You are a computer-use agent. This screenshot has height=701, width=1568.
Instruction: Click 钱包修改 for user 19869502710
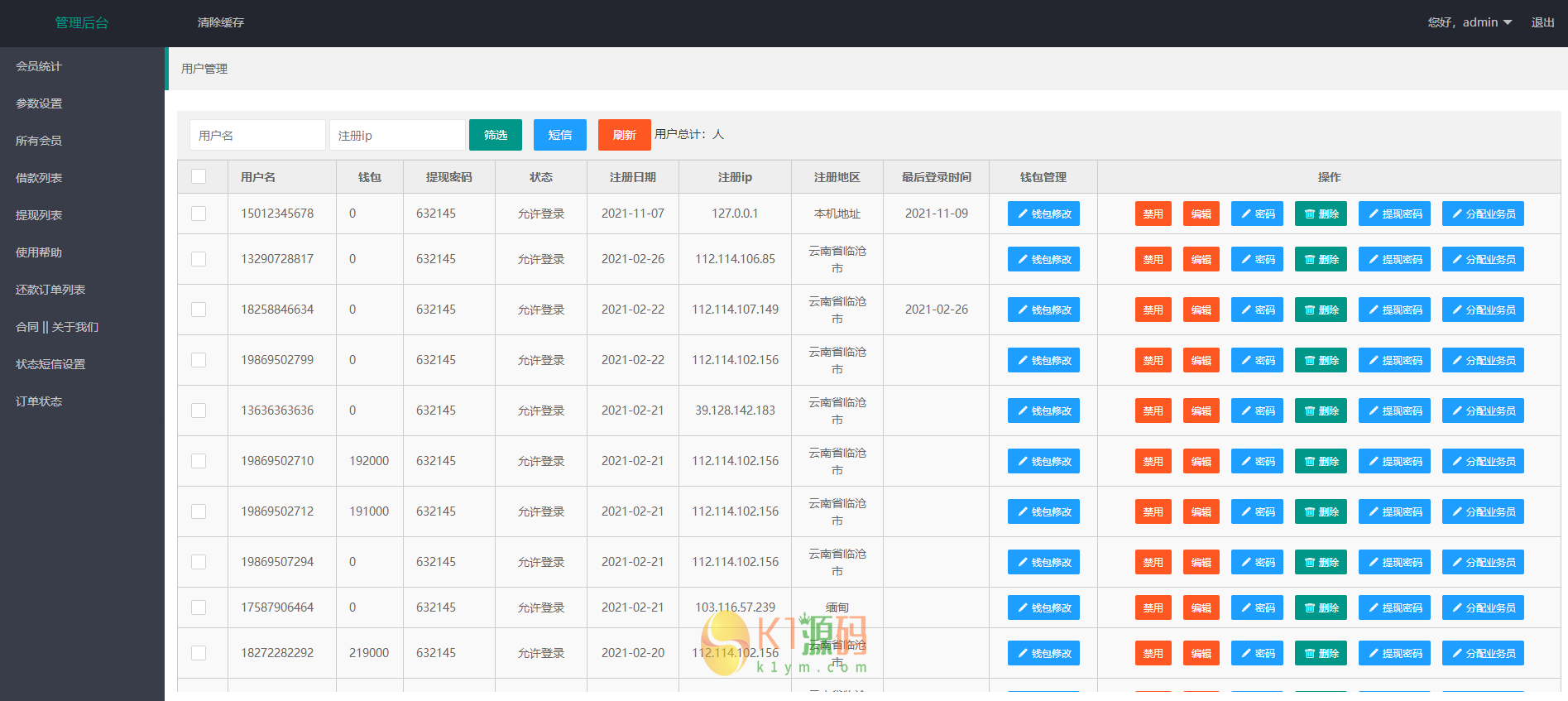(1043, 461)
